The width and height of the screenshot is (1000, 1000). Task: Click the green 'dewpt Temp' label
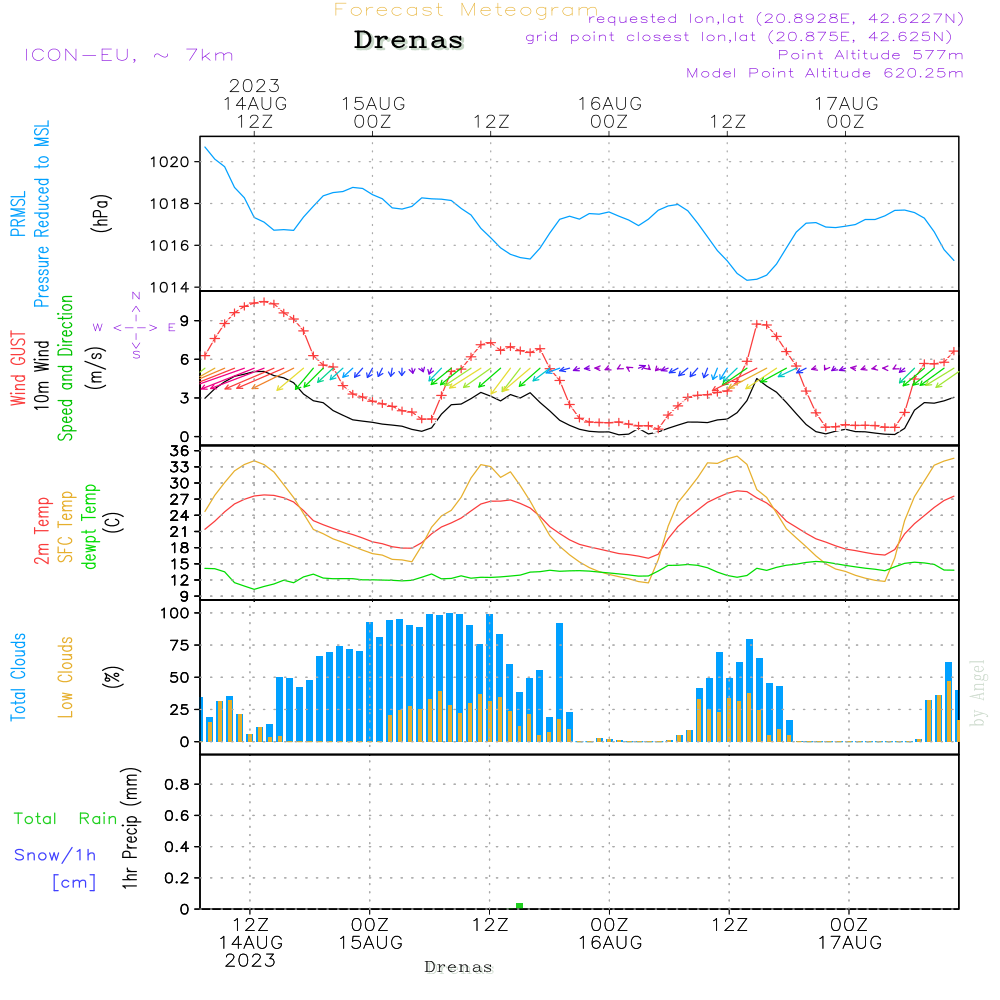point(89,526)
